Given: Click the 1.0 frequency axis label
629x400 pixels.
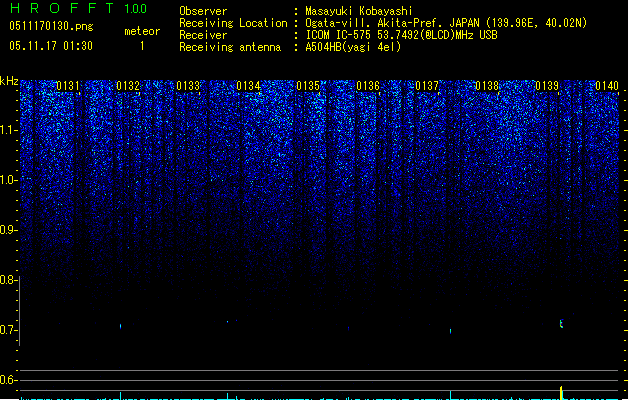Looking at the screenshot, I should tap(8, 180).
